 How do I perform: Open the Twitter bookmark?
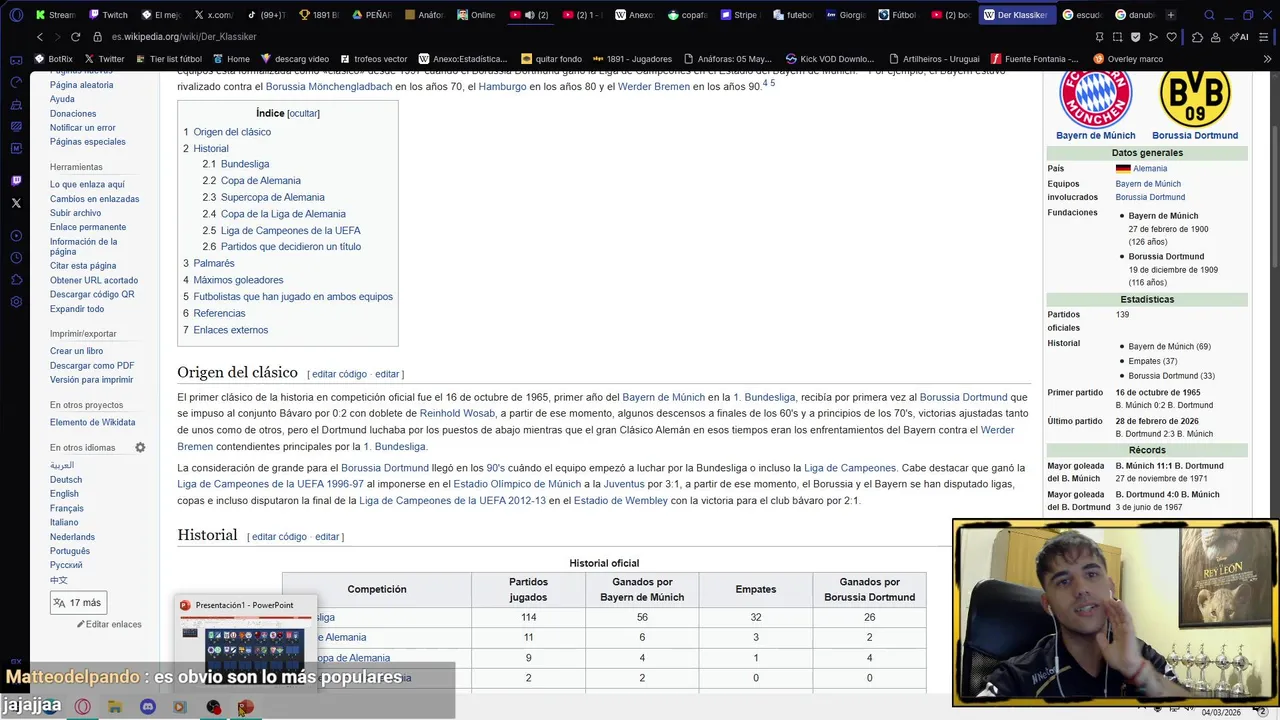pyautogui.click(x=104, y=59)
